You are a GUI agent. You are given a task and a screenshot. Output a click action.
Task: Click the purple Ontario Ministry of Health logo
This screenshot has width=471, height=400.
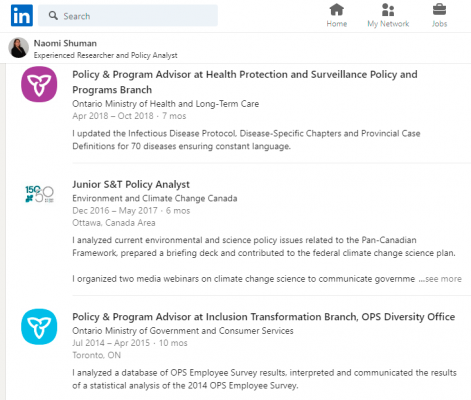point(39,84)
